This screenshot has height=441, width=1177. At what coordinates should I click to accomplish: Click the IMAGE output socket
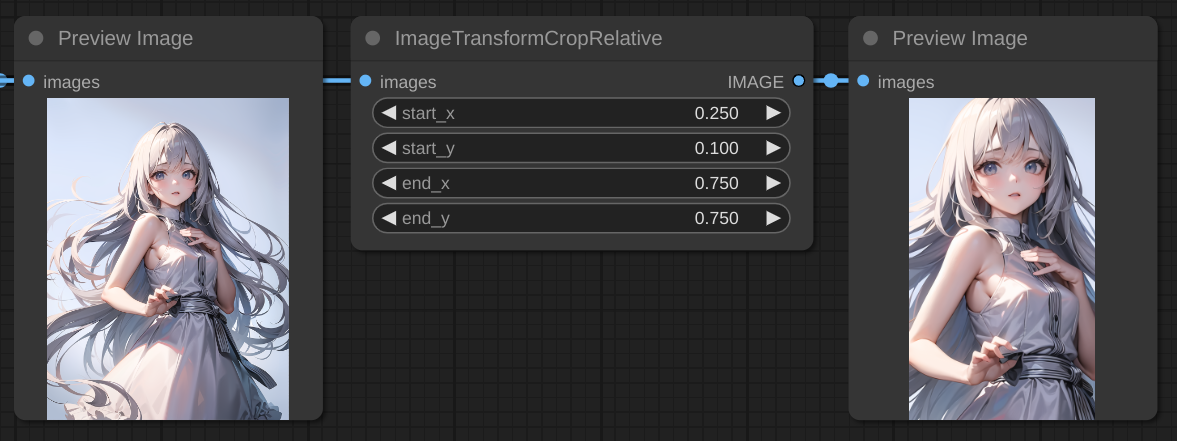(x=798, y=81)
